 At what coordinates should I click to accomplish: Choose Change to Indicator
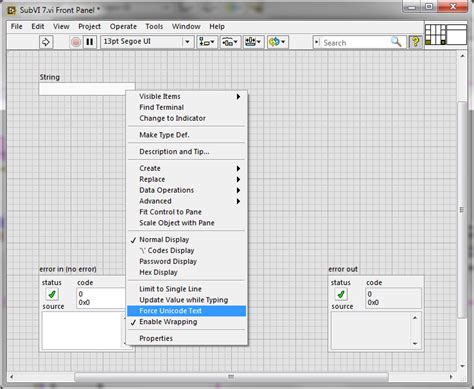[187, 118]
